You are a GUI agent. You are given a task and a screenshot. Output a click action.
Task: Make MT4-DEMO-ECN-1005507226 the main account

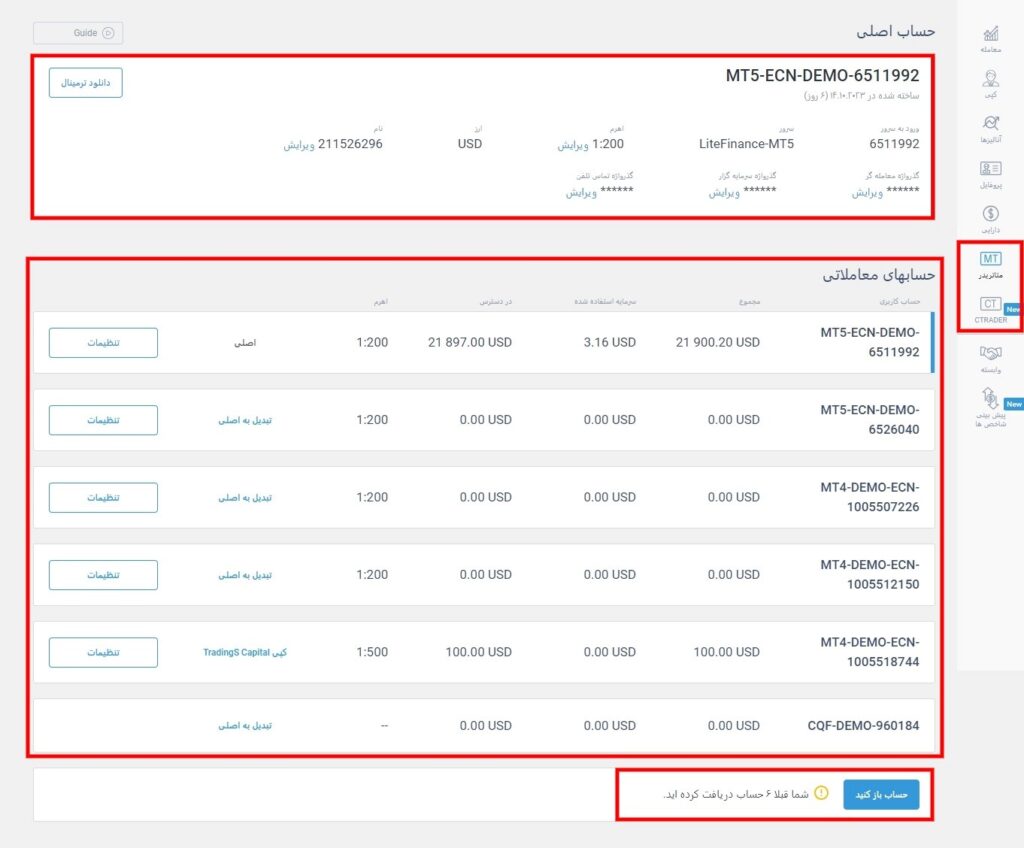coord(245,497)
